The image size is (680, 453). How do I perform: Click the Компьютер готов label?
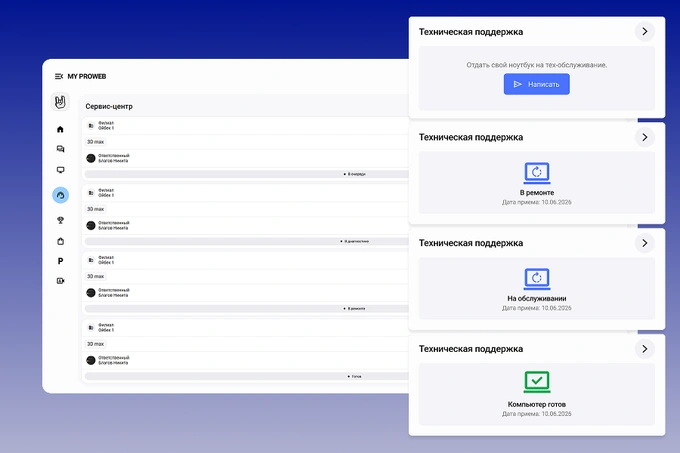point(537,404)
